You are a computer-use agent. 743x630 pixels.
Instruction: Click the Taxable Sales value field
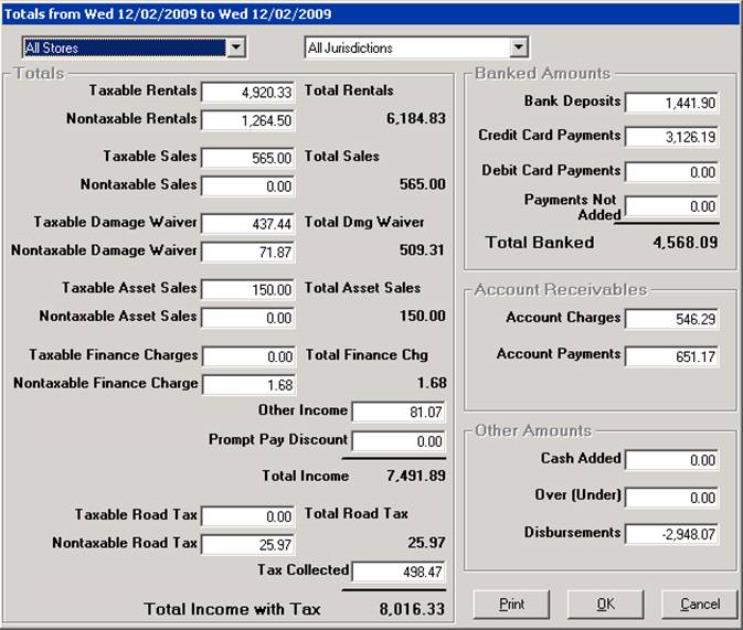coord(248,158)
